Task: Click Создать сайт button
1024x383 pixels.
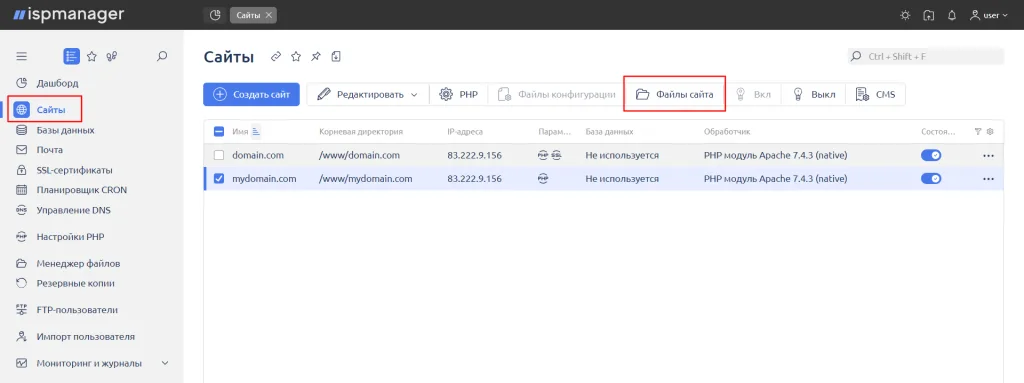Action: tap(251, 94)
